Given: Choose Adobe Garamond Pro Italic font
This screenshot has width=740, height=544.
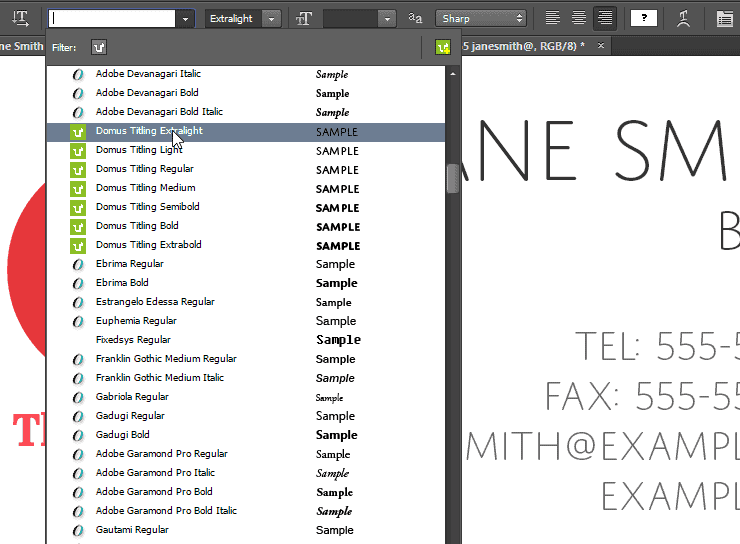Looking at the screenshot, I should [245, 473].
